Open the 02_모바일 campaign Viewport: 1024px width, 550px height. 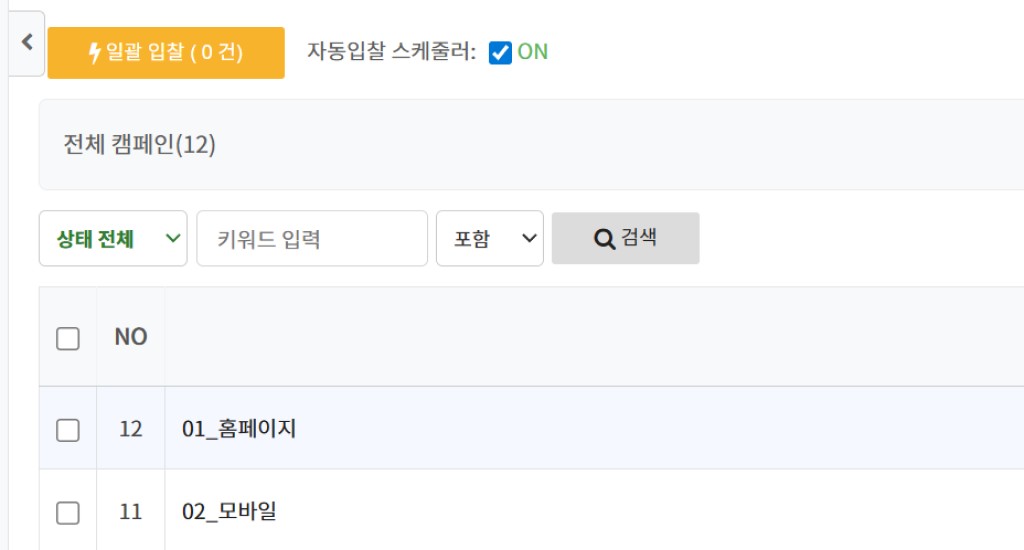click(x=229, y=512)
